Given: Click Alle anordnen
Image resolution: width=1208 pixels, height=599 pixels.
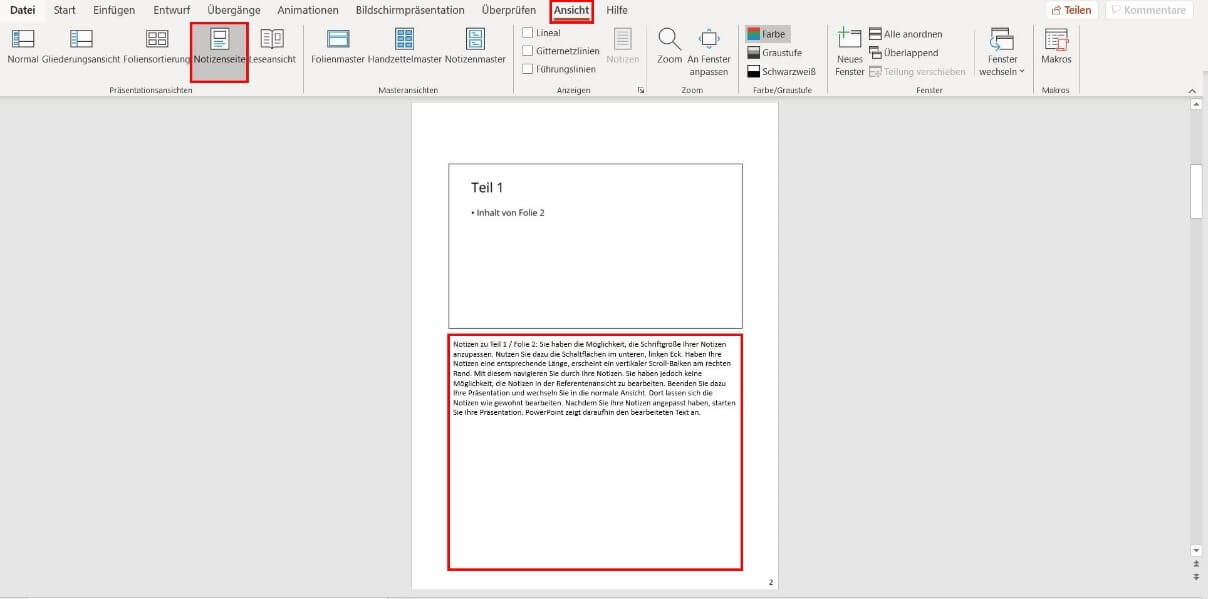Looking at the screenshot, I should point(905,34).
